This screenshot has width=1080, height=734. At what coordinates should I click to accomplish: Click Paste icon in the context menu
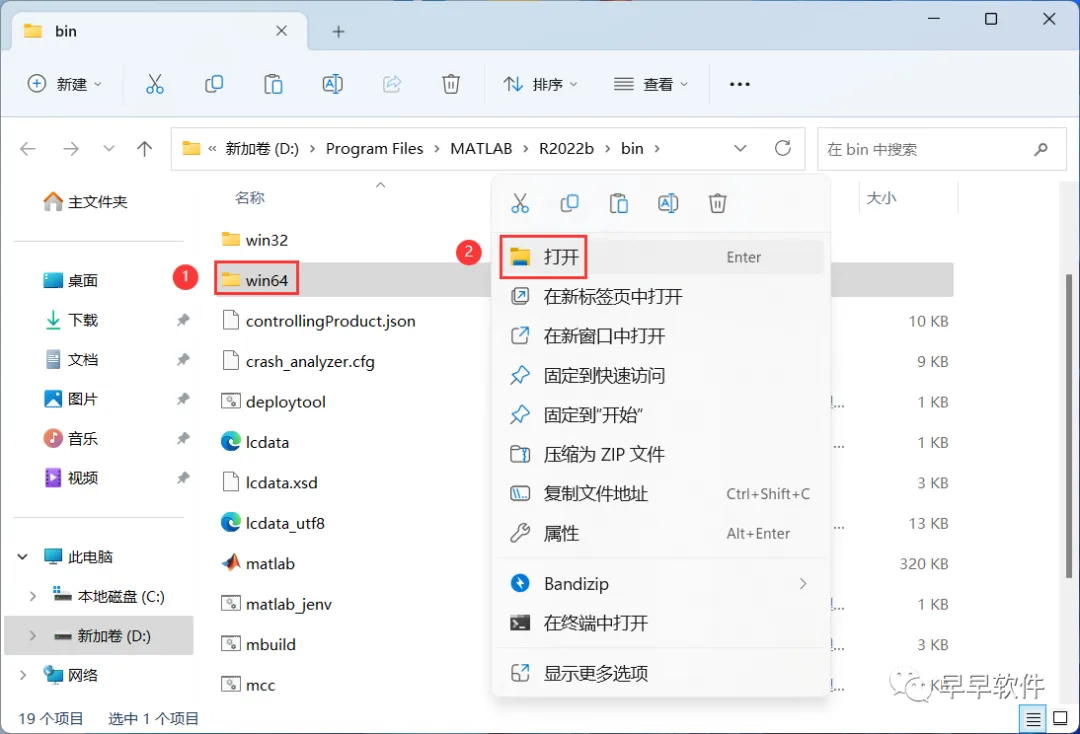pyautogui.click(x=619, y=203)
